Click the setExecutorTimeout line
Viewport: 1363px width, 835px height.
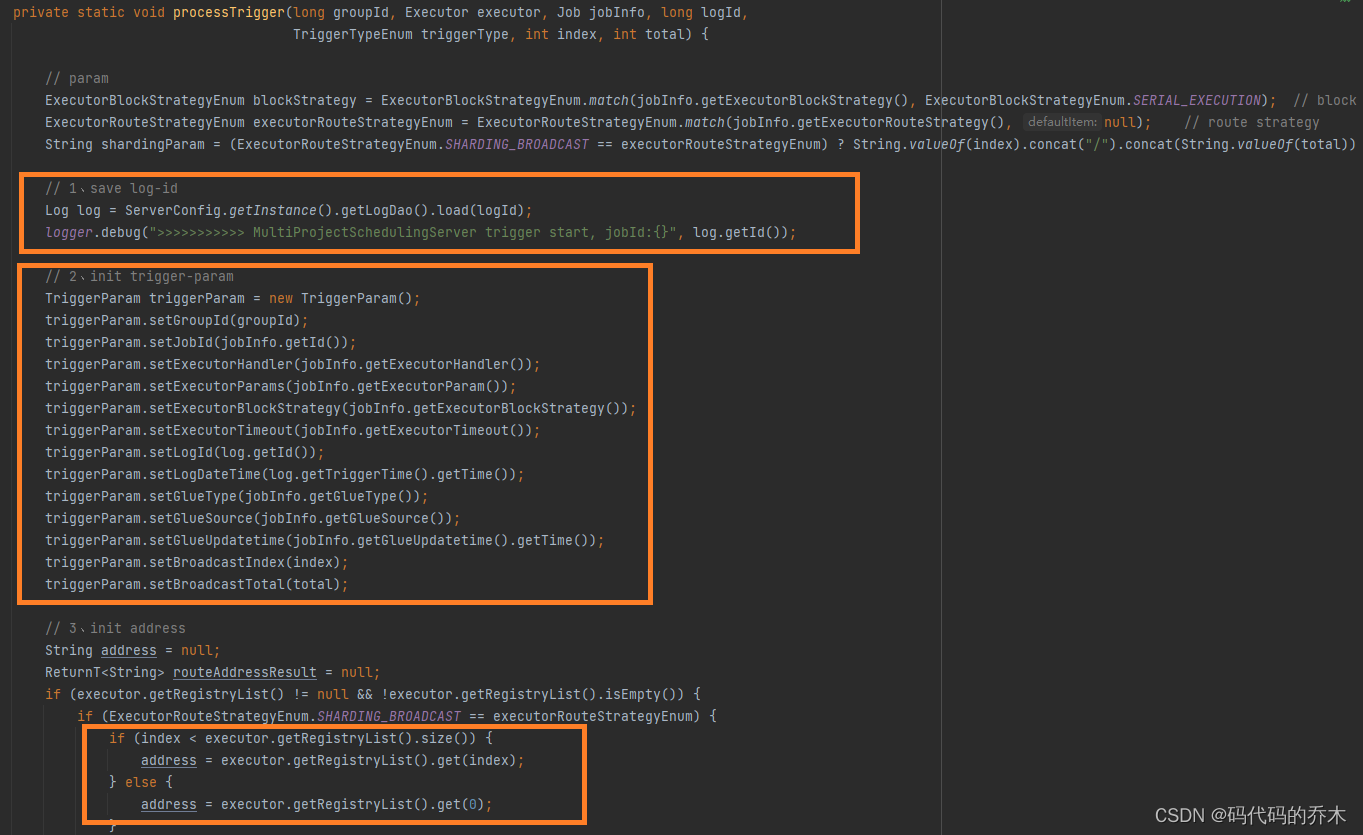(293, 430)
